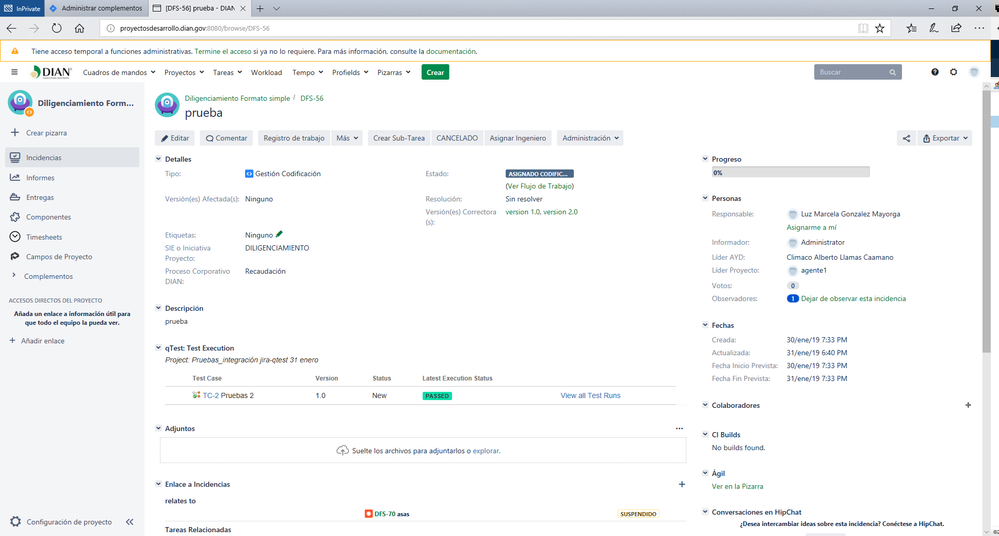Click the add notes pen icon in browser

coord(933,28)
